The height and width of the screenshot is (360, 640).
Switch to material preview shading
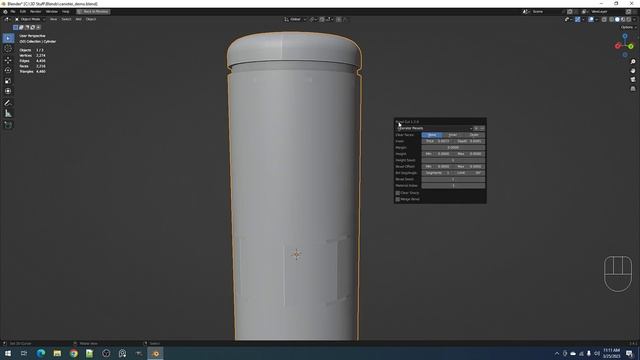coord(623,19)
